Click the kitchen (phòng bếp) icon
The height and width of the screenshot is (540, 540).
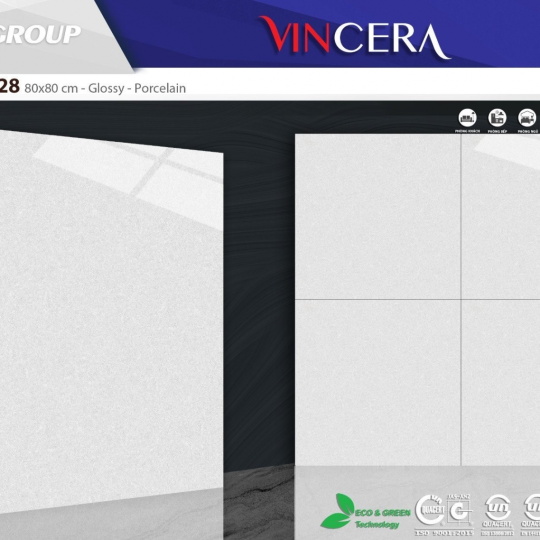pos(497,118)
